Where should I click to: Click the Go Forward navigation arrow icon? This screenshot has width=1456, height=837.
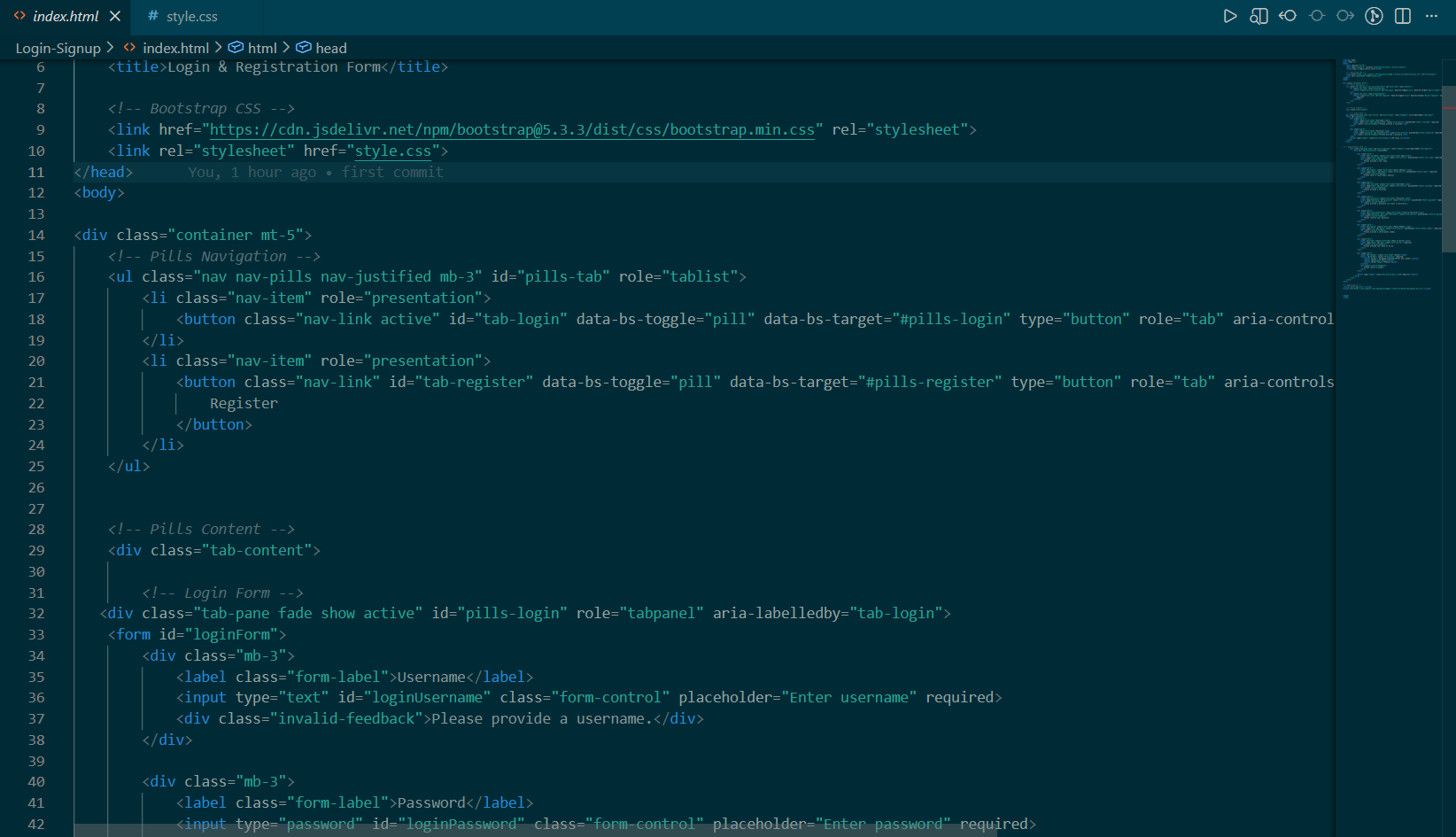tap(1344, 15)
